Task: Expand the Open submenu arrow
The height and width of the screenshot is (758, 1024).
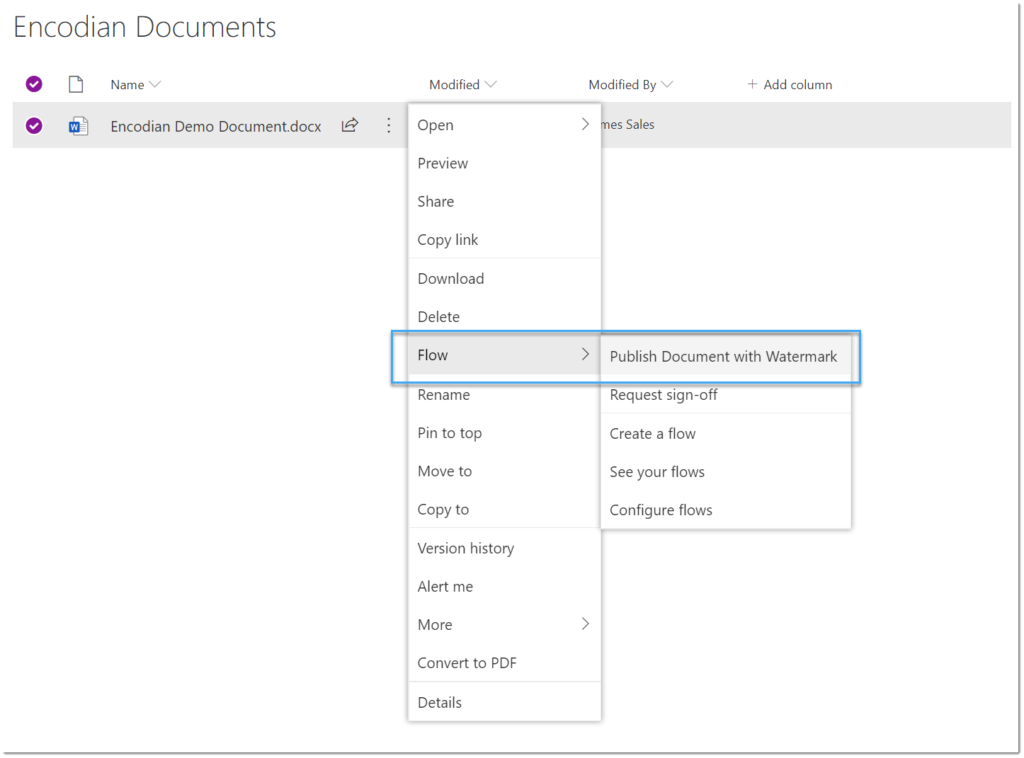Action: 585,124
